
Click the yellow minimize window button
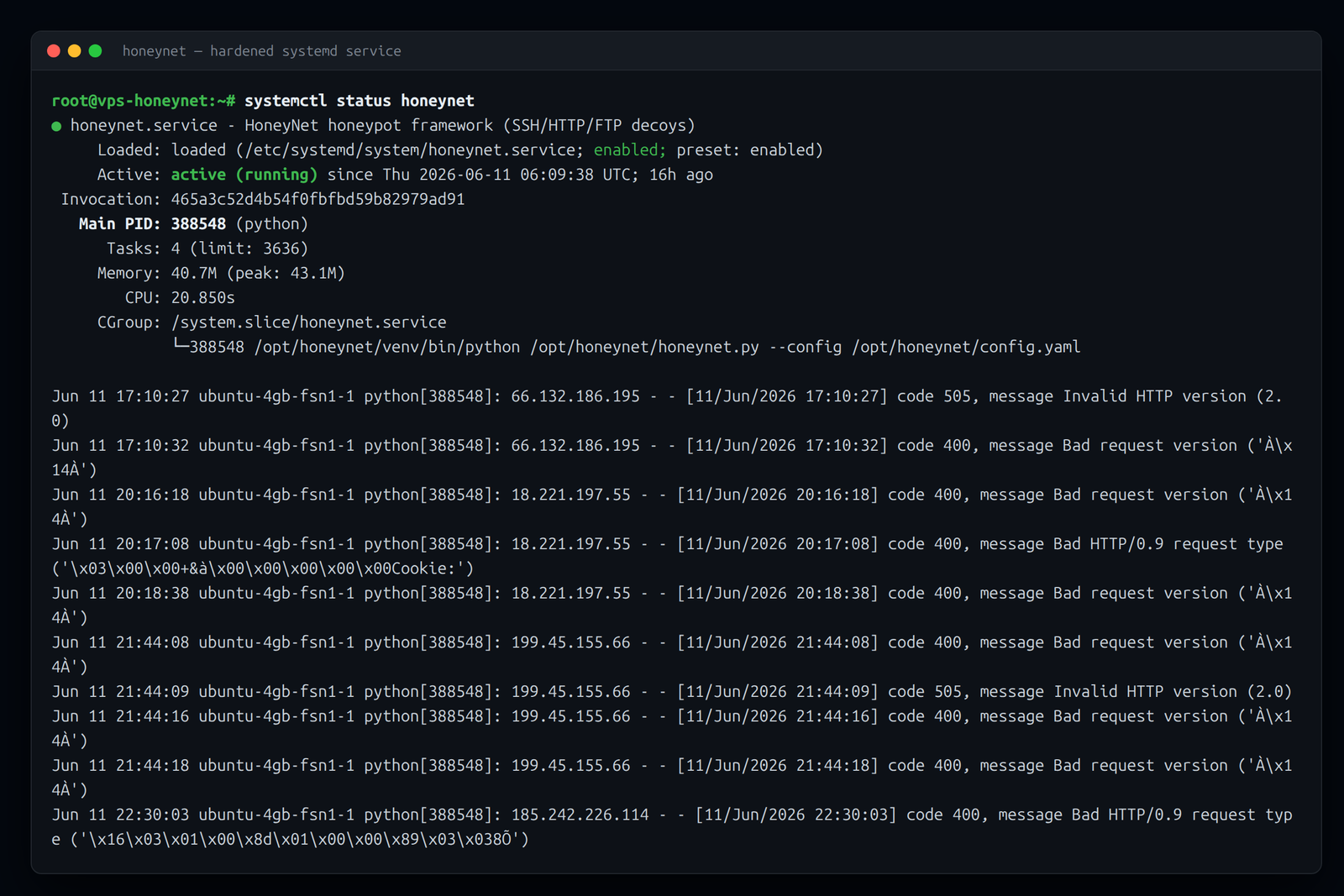(x=75, y=51)
